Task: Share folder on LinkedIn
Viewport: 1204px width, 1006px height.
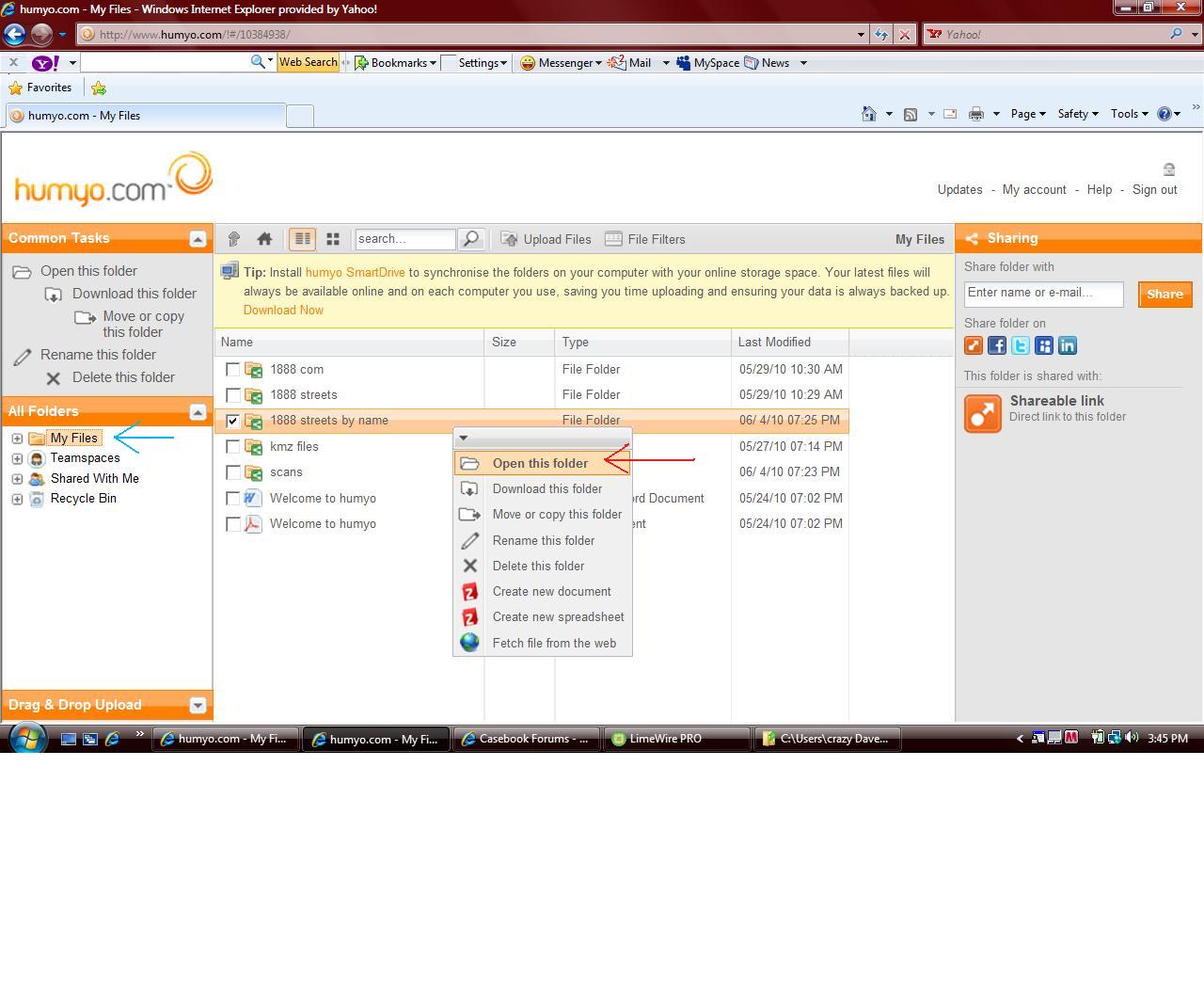Action: tap(1068, 345)
